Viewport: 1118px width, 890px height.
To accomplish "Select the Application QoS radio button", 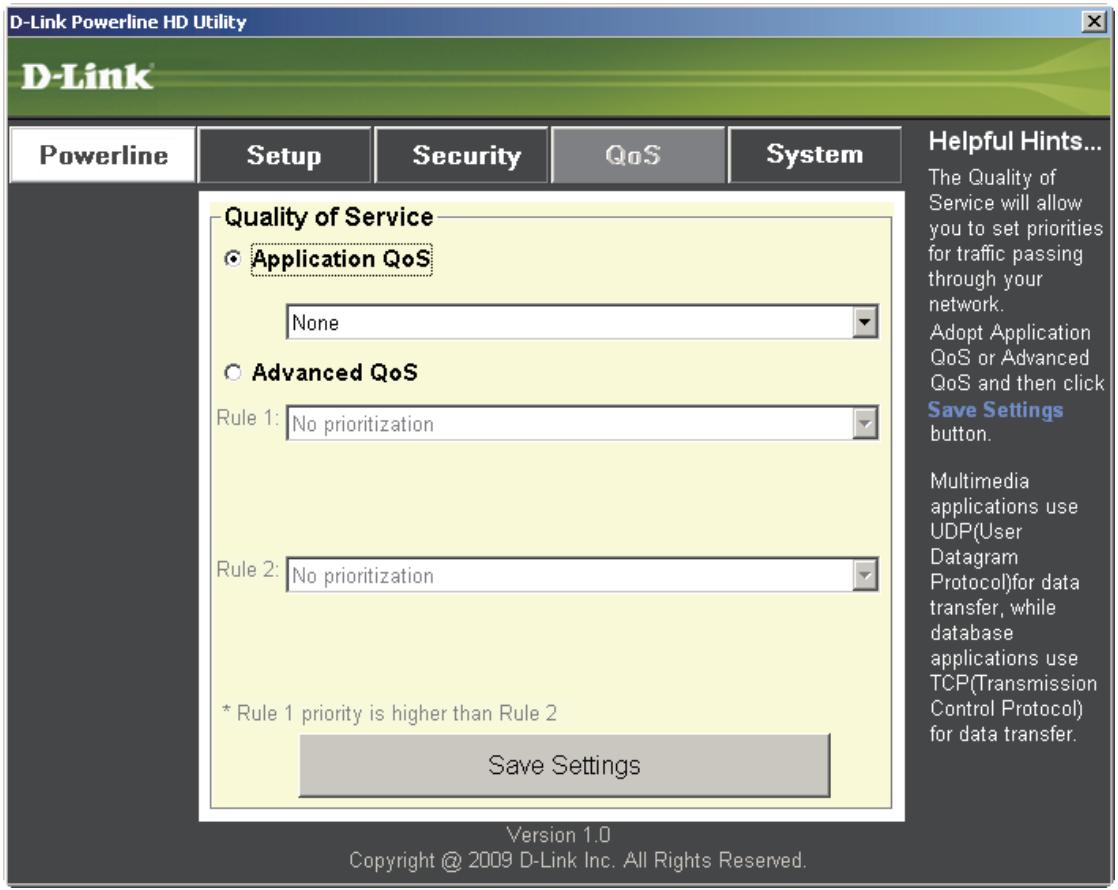I will click(x=233, y=259).
